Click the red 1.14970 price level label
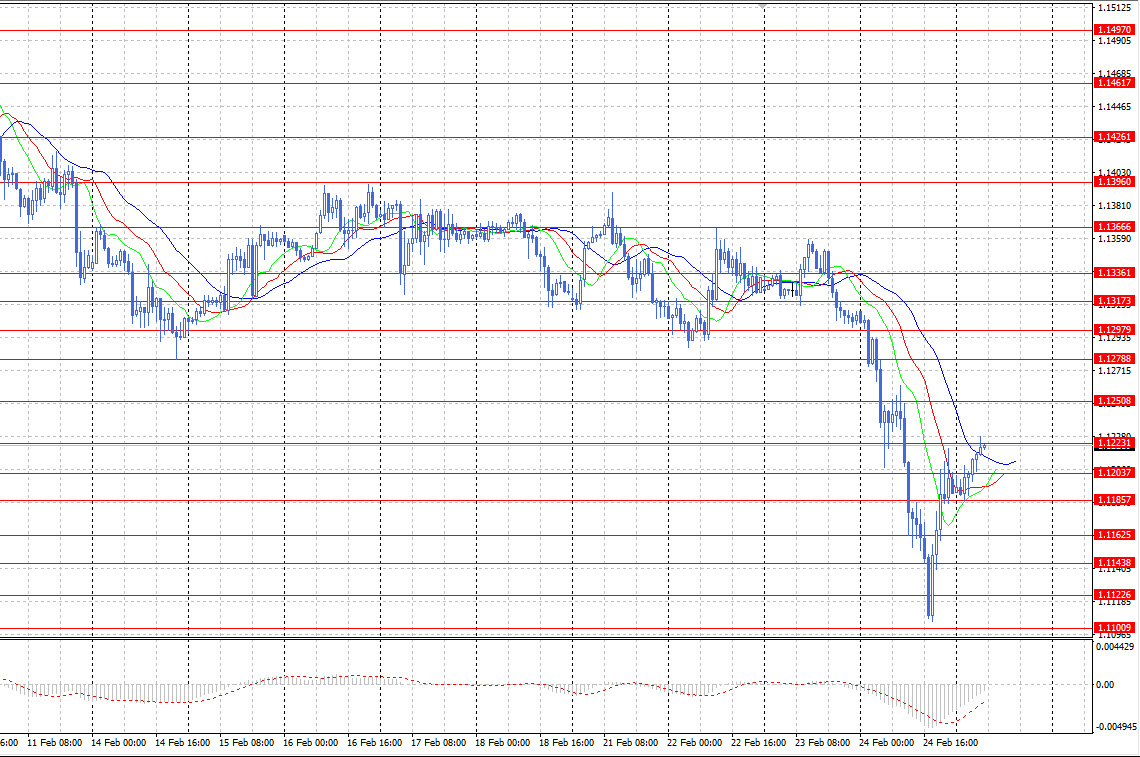Image resolution: width=1140 pixels, height=757 pixels. [1115, 30]
